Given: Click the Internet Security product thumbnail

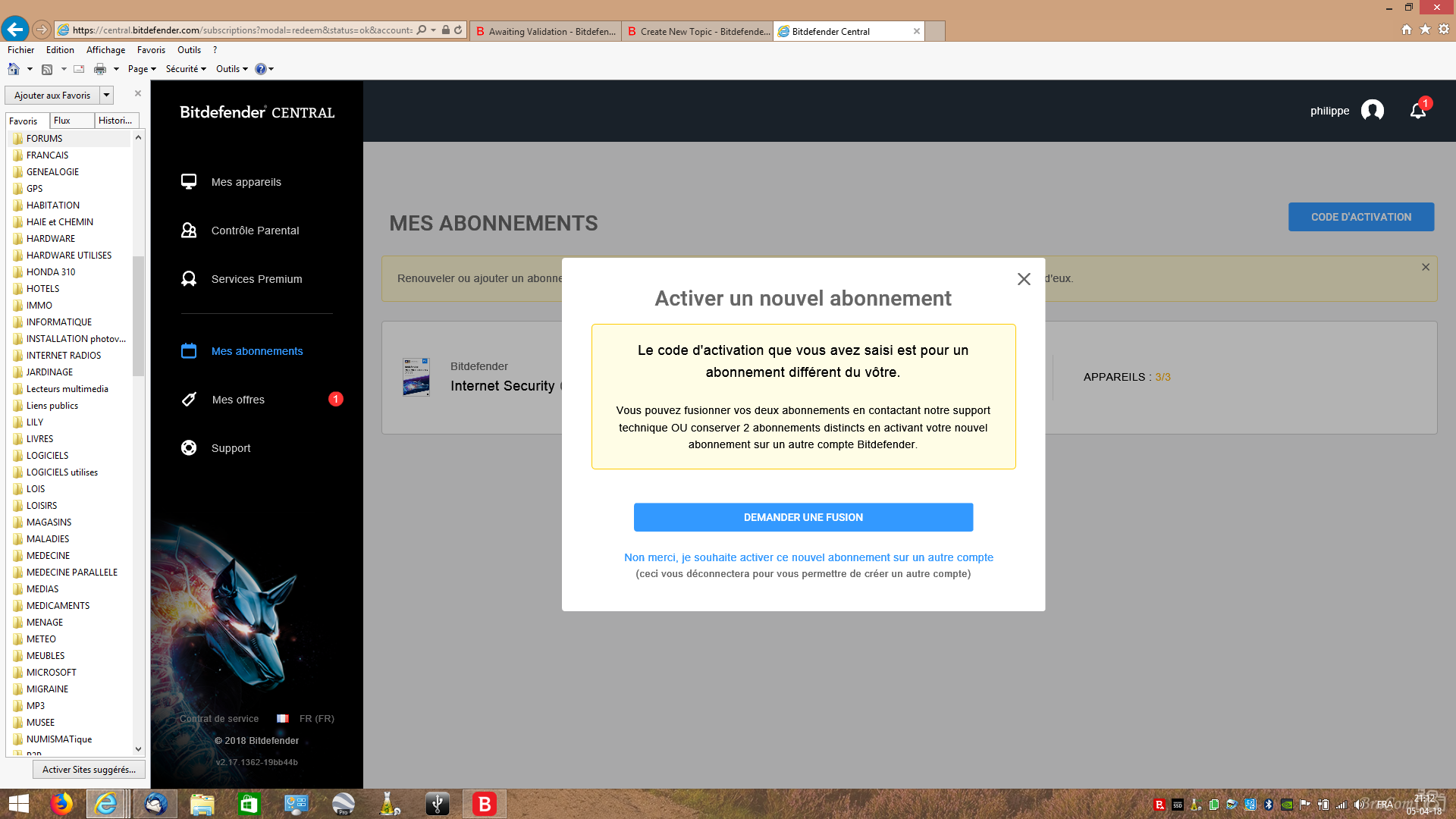Looking at the screenshot, I should coord(416,377).
